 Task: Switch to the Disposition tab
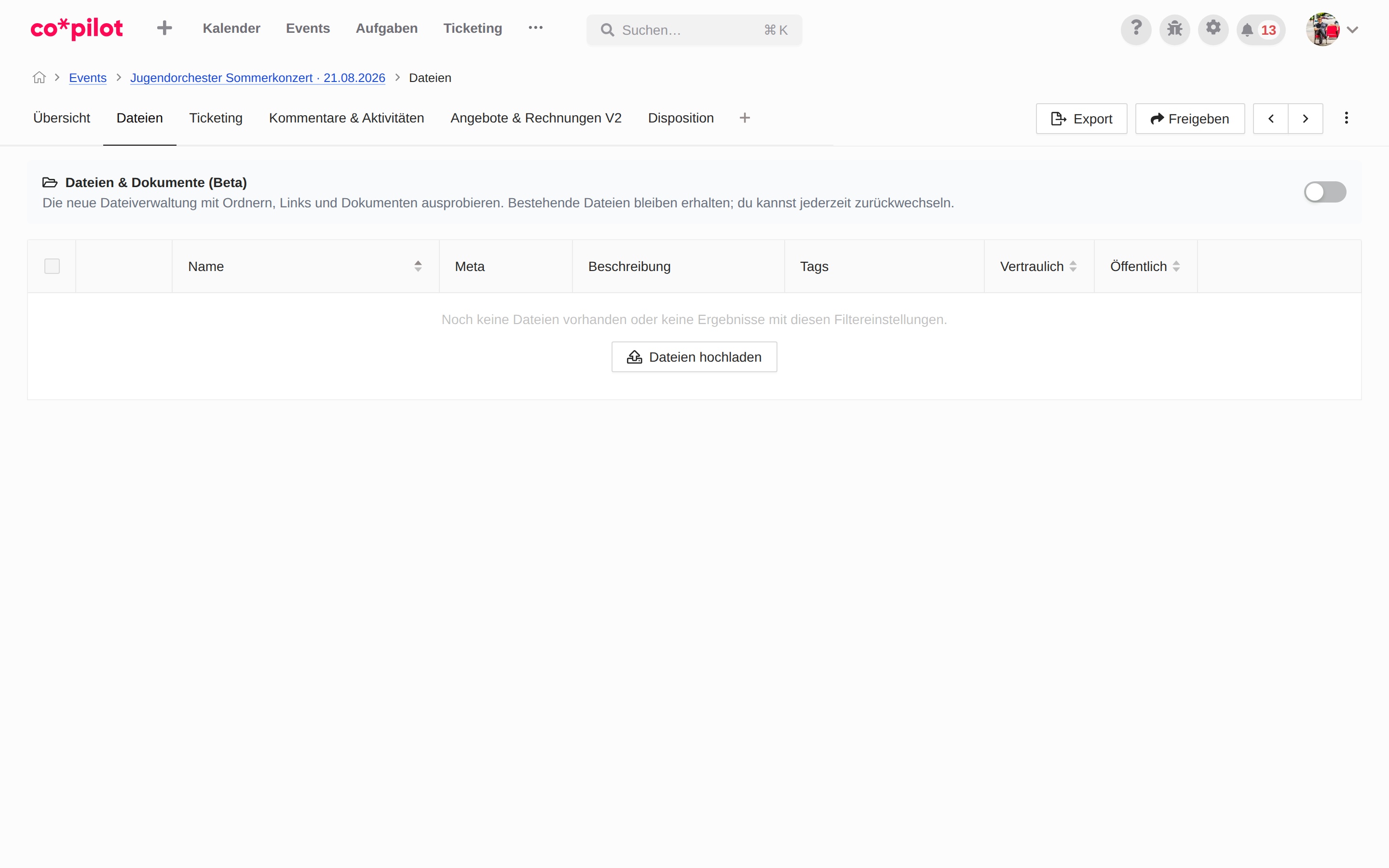(681, 118)
